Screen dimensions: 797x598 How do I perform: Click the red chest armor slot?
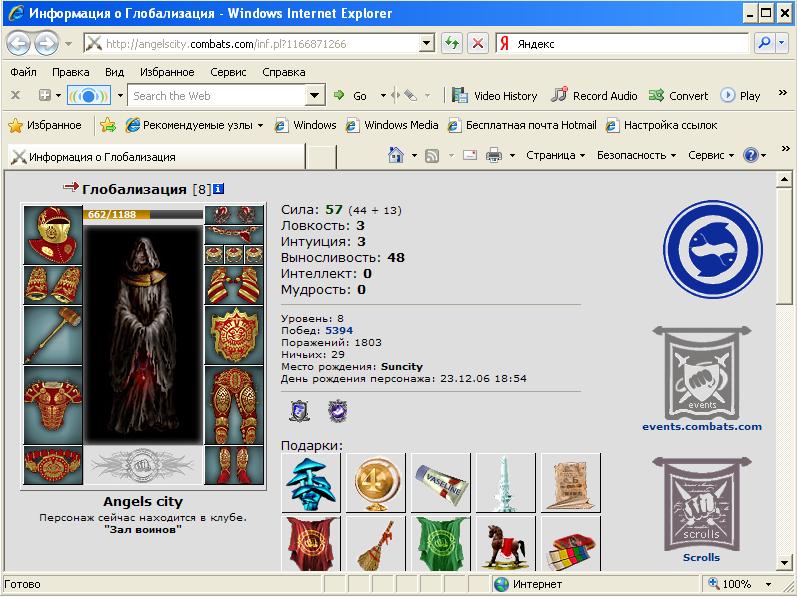(x=53, y=405)
